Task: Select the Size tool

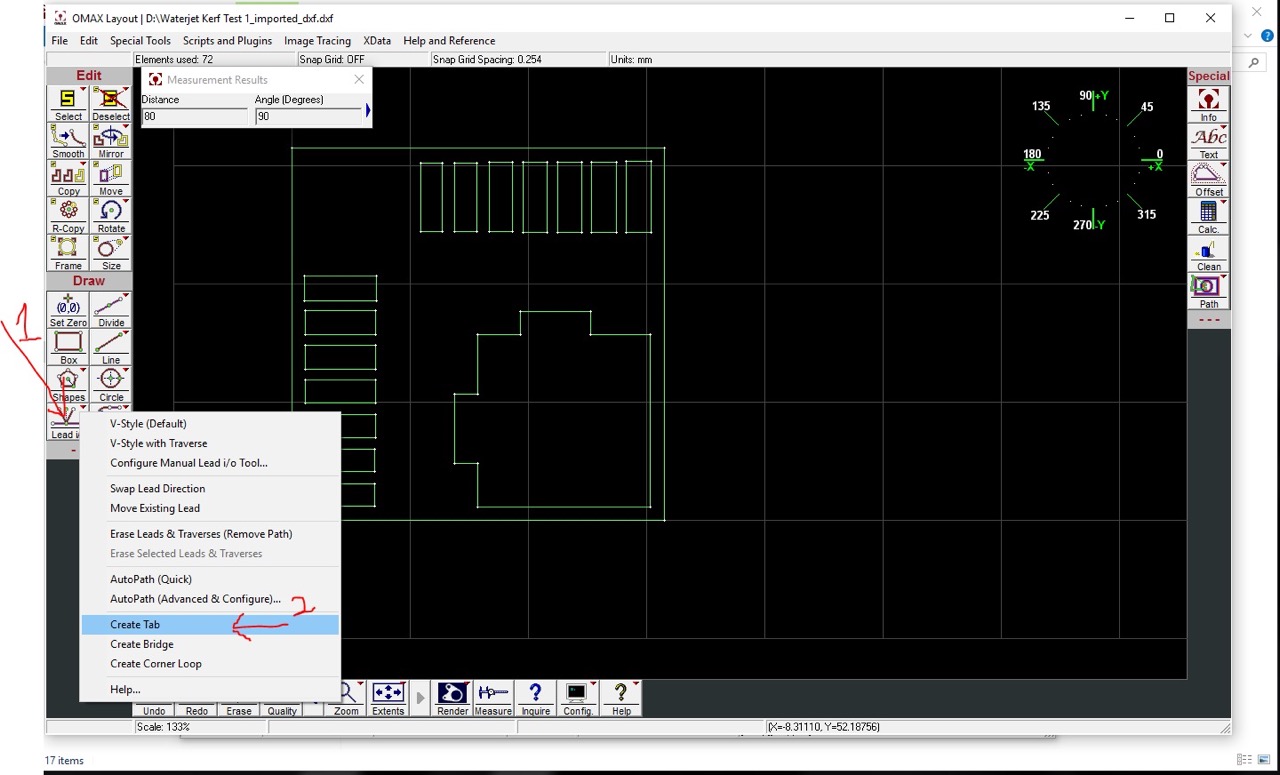Action: click(x=111, y=253)
